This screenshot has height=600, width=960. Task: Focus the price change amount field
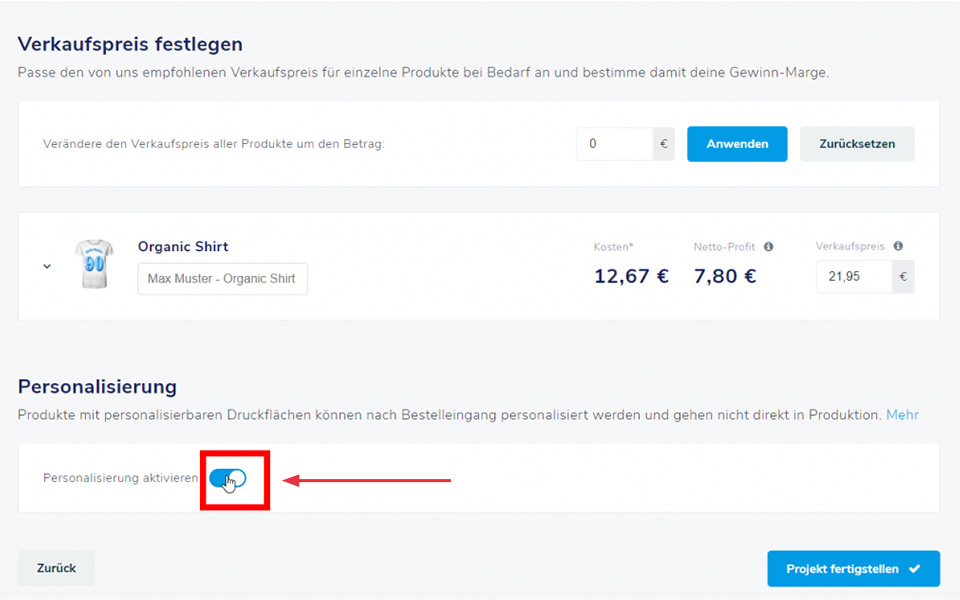[614, 144]
